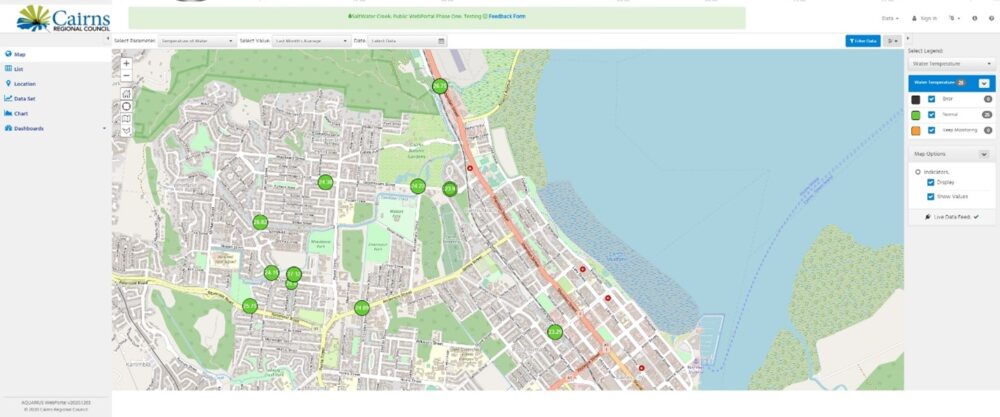Open the Feedback Form link
1000x417 pixels.
point(505,17)
